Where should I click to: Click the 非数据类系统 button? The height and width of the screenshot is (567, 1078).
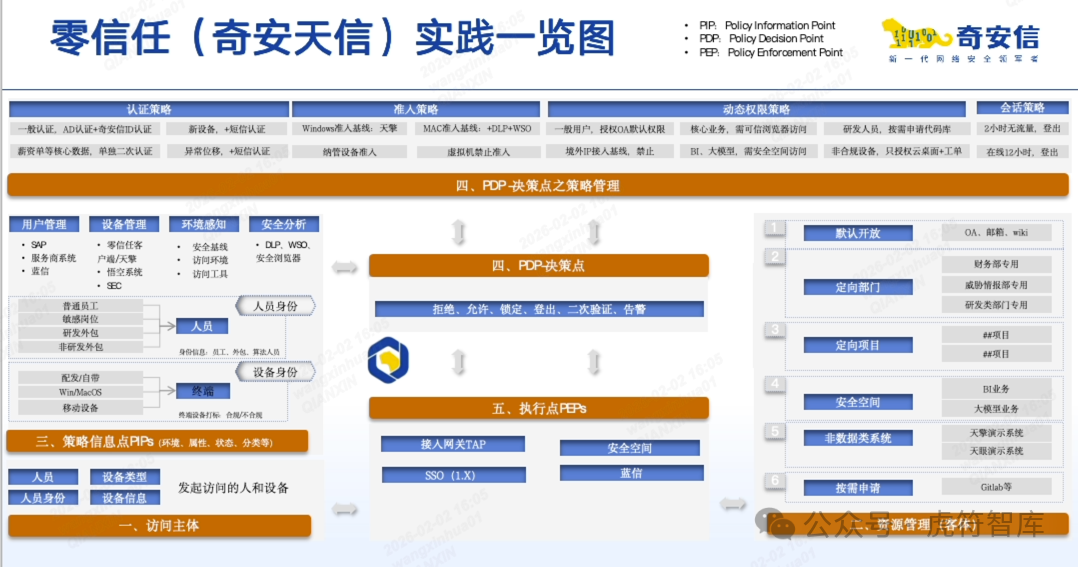click(x=857, y=438)
